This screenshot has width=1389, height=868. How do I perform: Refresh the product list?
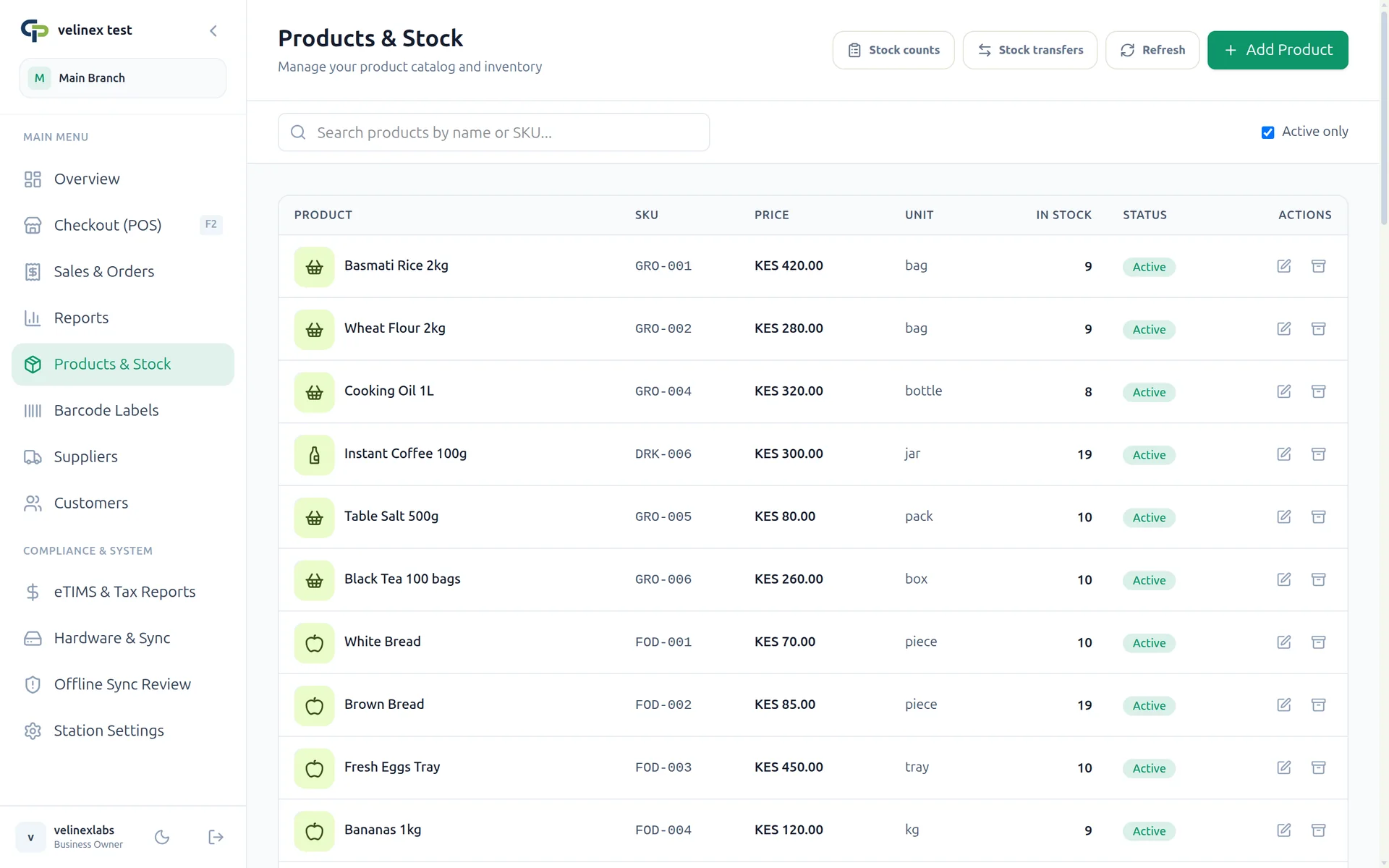tap(1152, 50)
